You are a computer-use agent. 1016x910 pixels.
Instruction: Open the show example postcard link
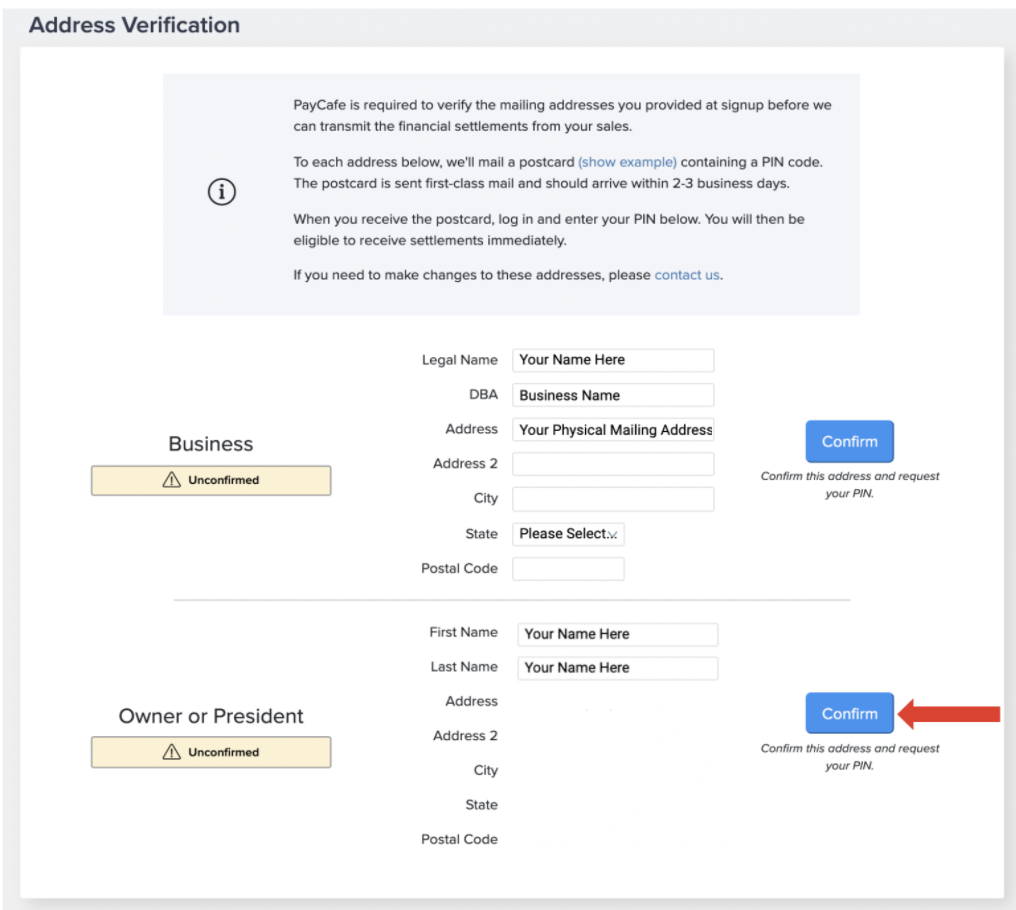[x=627, y=162]
